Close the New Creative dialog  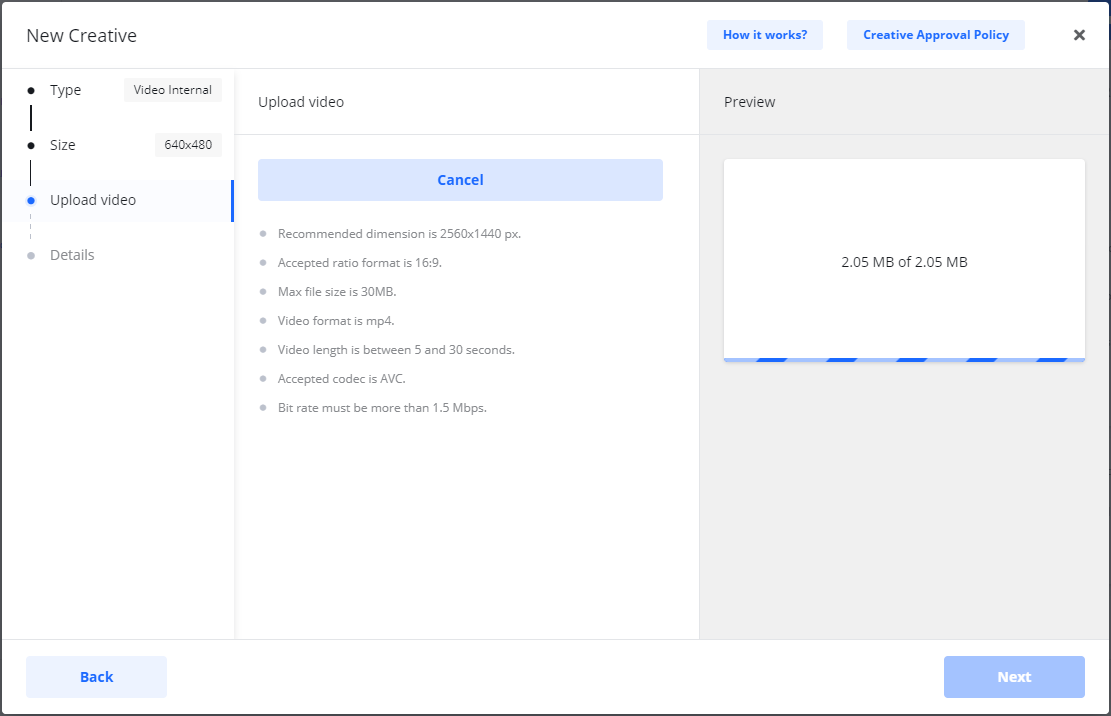tap(1079, 35)
